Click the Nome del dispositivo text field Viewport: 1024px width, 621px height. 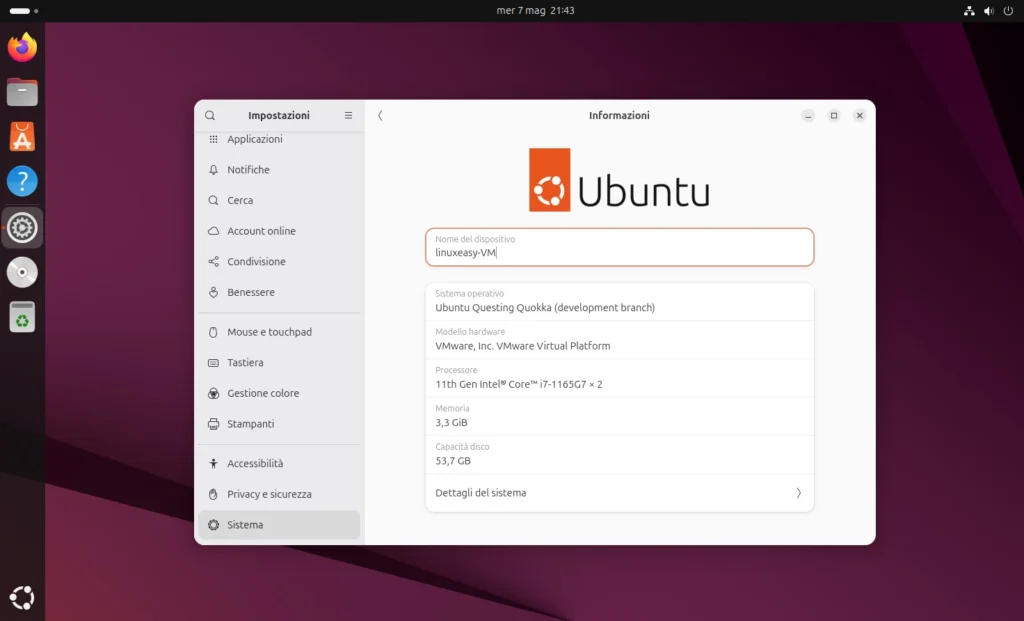click(x=619, y=247)
